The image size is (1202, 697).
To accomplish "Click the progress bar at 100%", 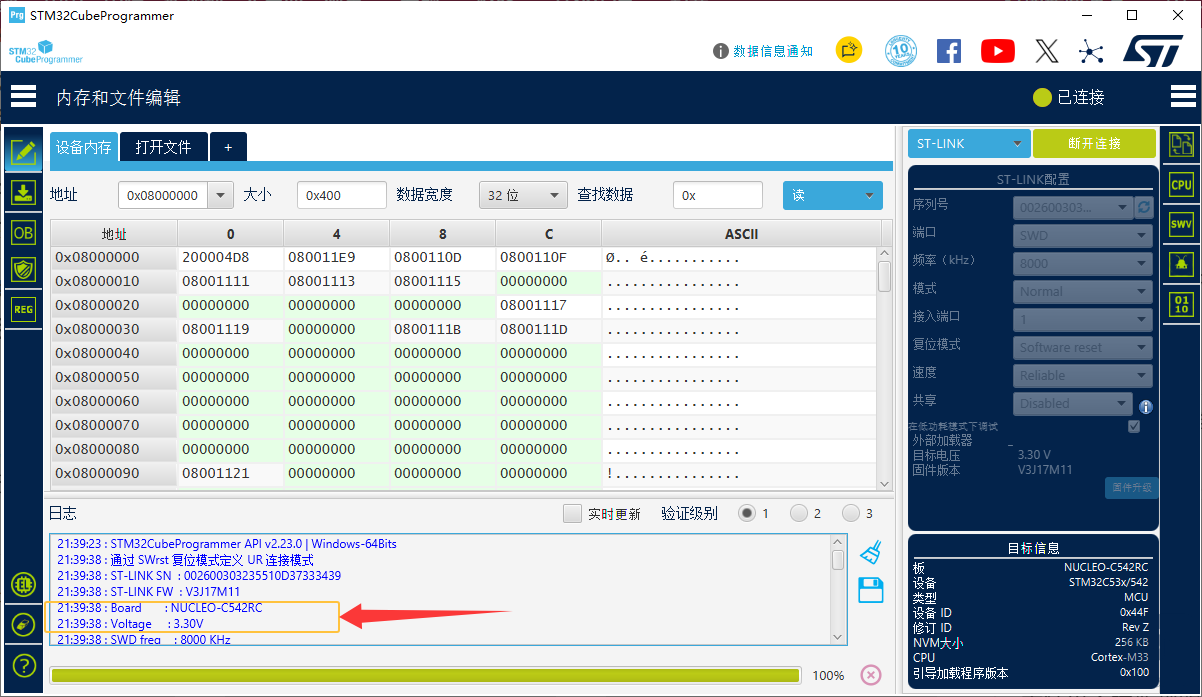I will point(425,675).
